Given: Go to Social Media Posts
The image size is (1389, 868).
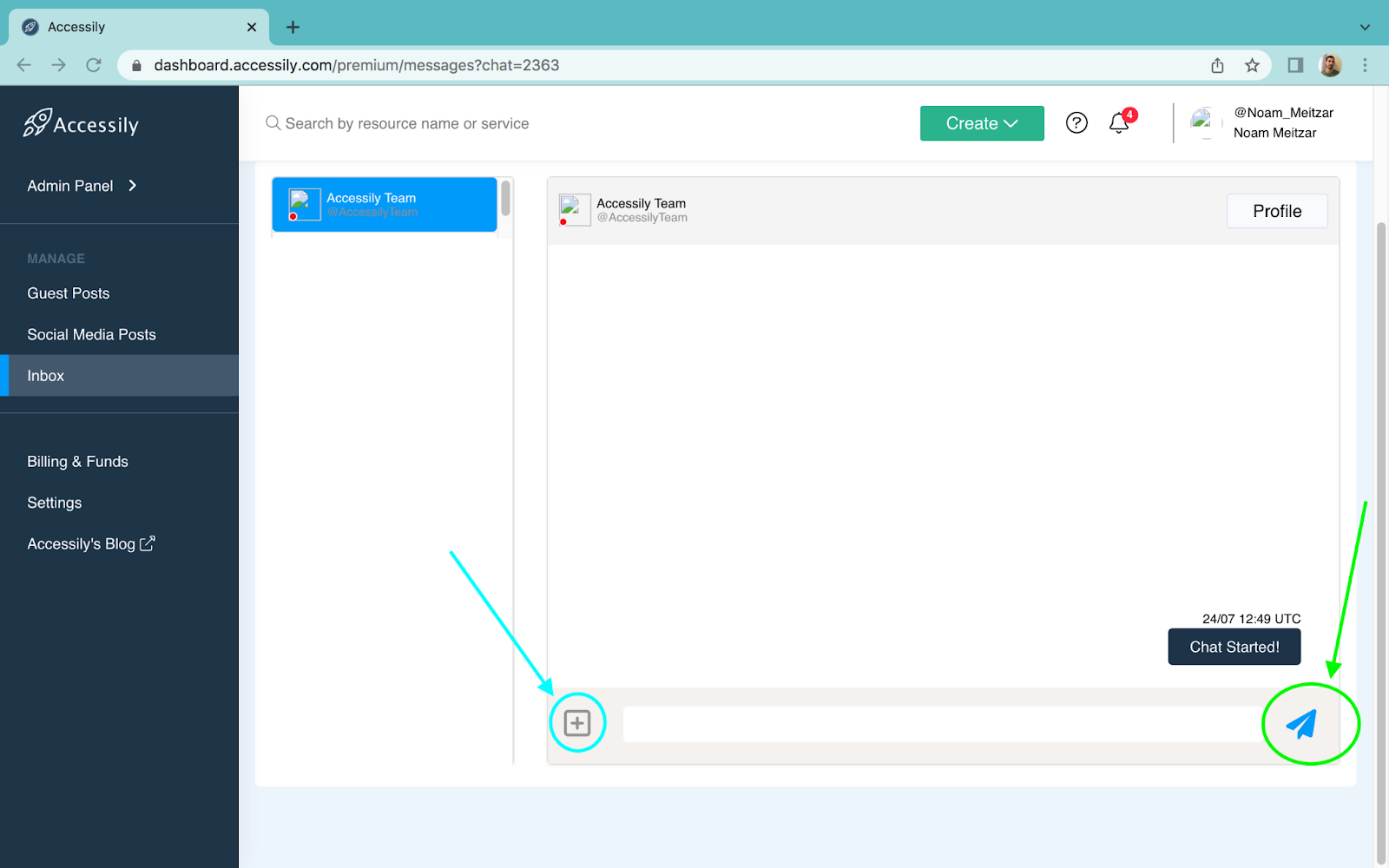Looking at the screenshot, I should pos(91,334).
